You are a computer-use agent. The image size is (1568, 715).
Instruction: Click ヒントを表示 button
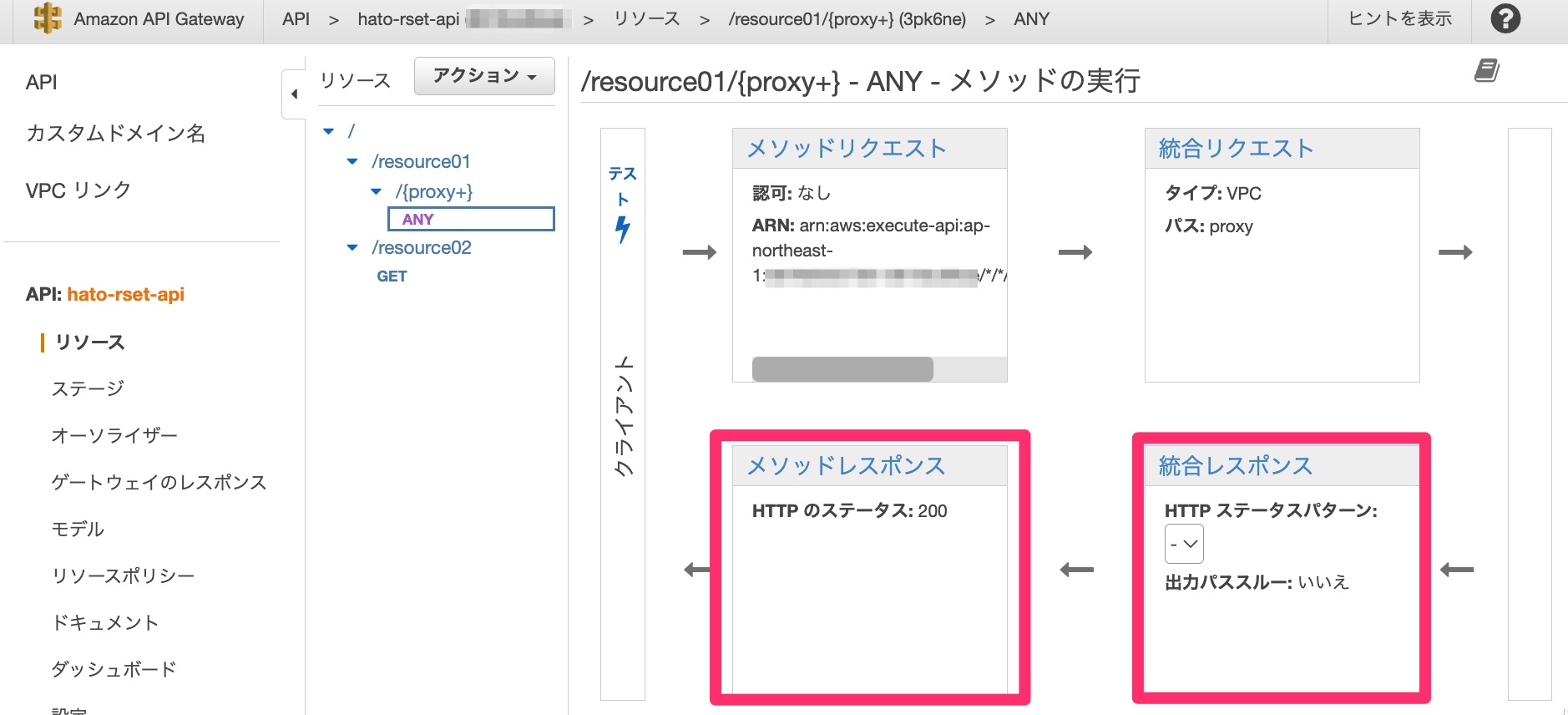tap(1399, 18)
